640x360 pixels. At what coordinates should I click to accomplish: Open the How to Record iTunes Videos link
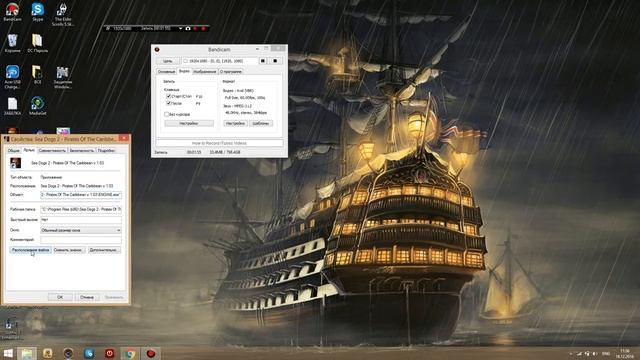click(219, 143)
